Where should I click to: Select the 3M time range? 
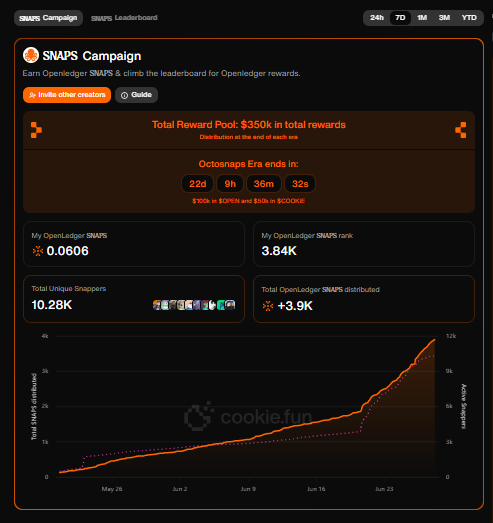point(444,18)
